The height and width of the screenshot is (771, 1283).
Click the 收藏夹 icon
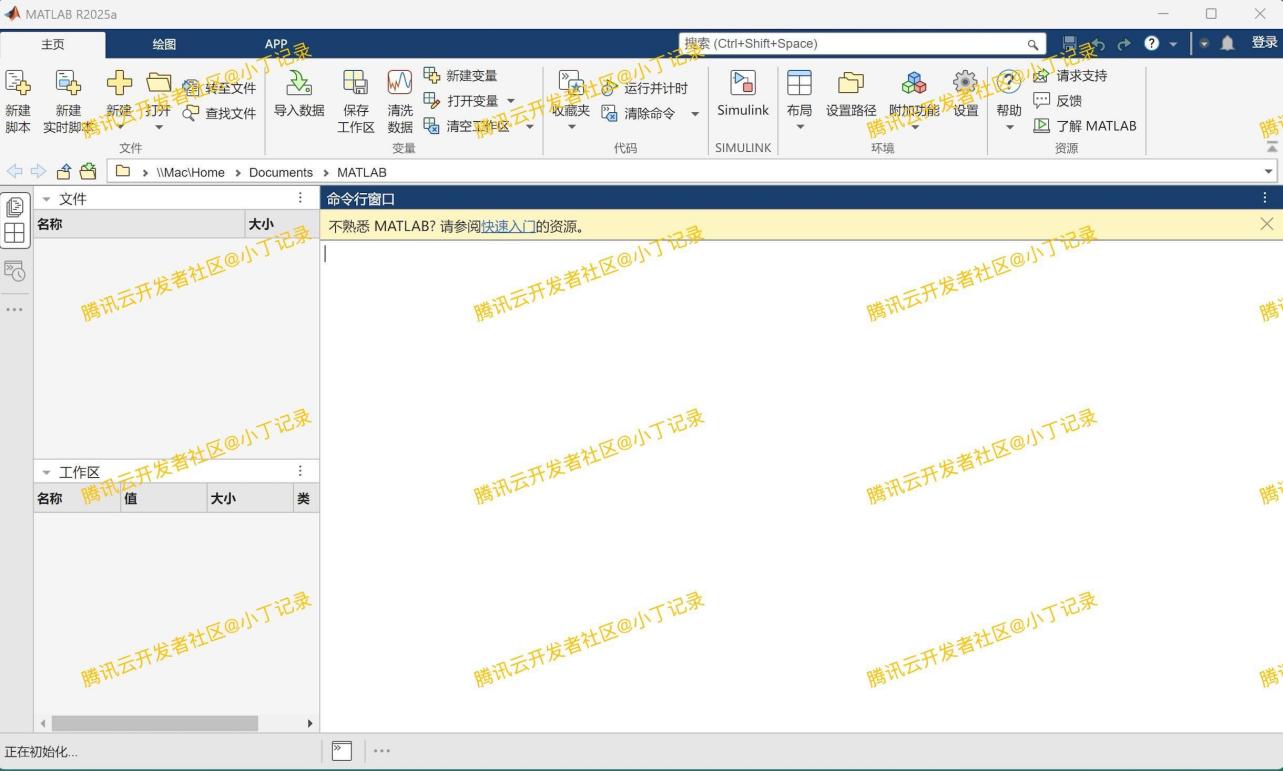coord(571,83)
